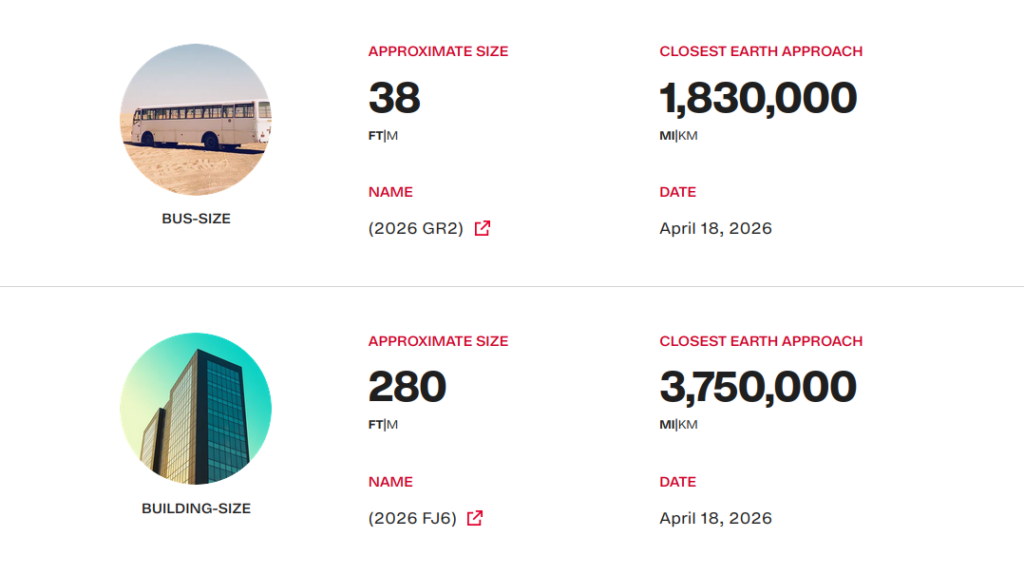This screenshot has width=1024, height=575.
Task: Open the (2026 FJ6) asteroid name link
Action: (x=412, y=518)
